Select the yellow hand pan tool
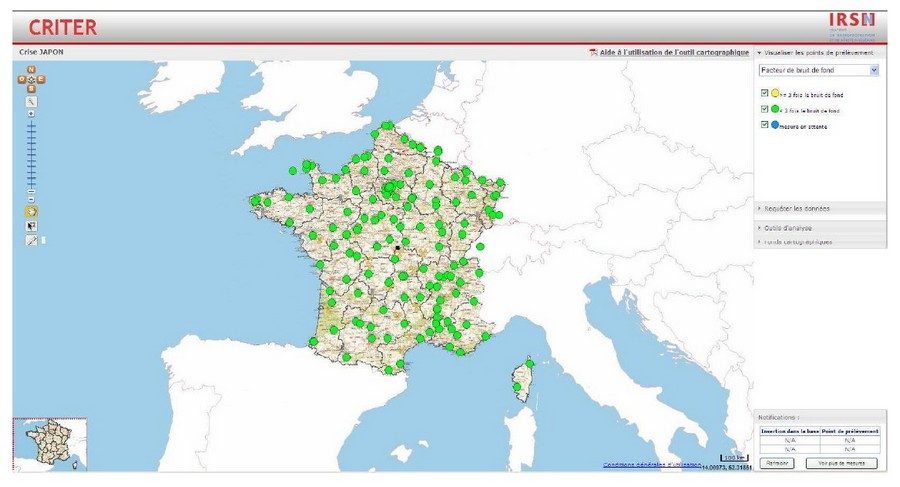 pyautogui.click(x=32, y=212)
